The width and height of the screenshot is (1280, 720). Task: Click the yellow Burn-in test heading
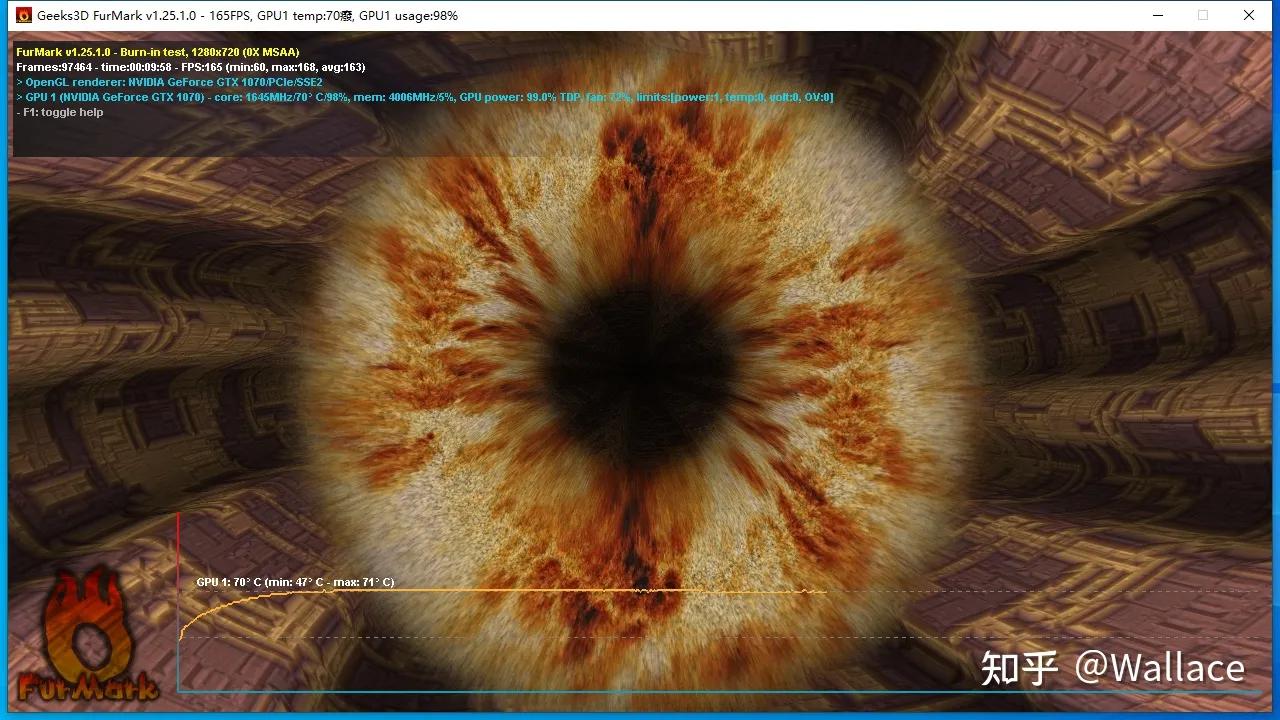coord(158,52)
